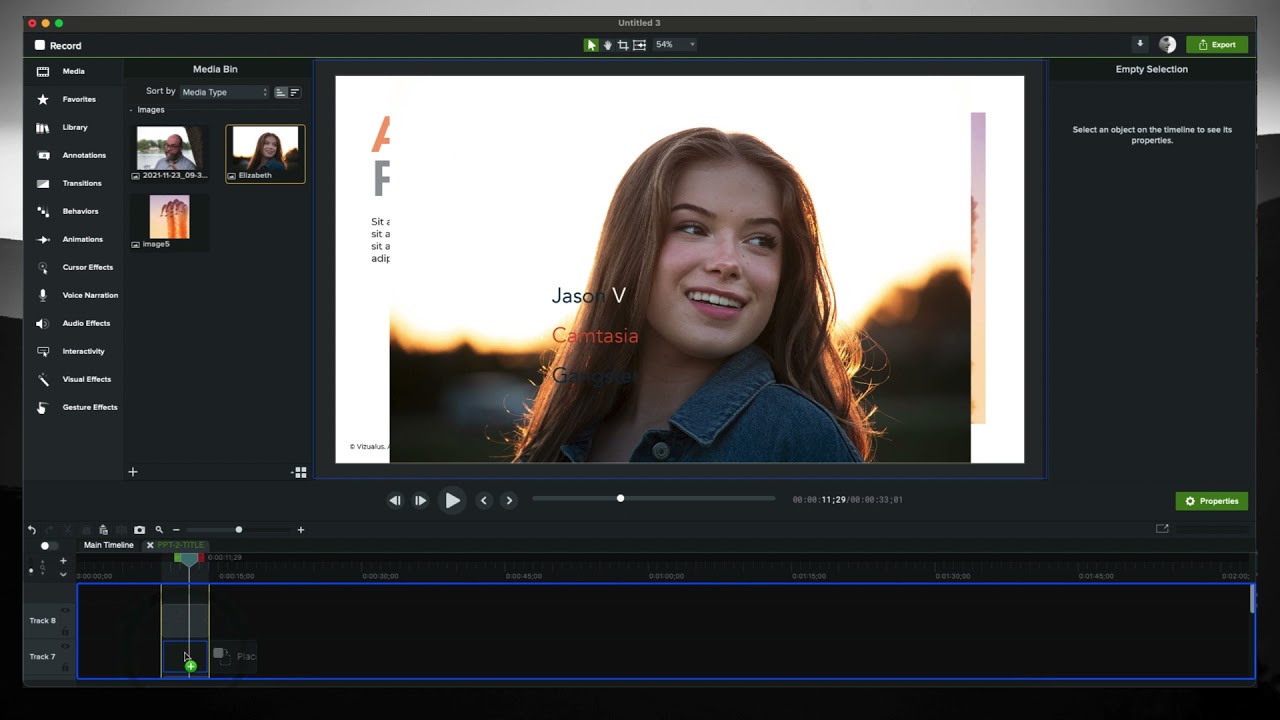Open the user account avatar
The height and width of the screenshot is (720, 1280).
(x=1167, y=45)
